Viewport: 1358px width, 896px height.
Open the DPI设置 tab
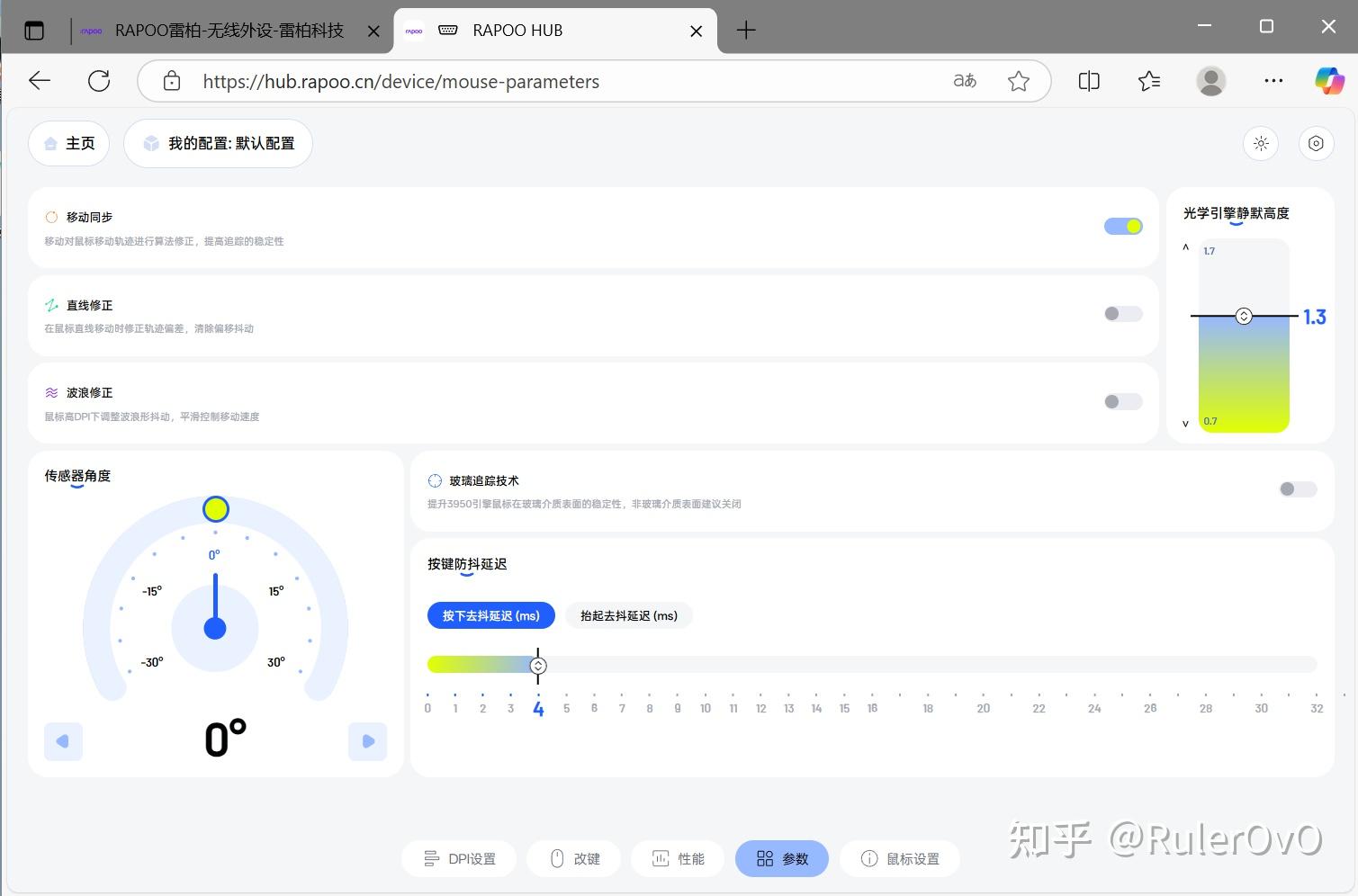pyautogui.click(x=459, y=859)
